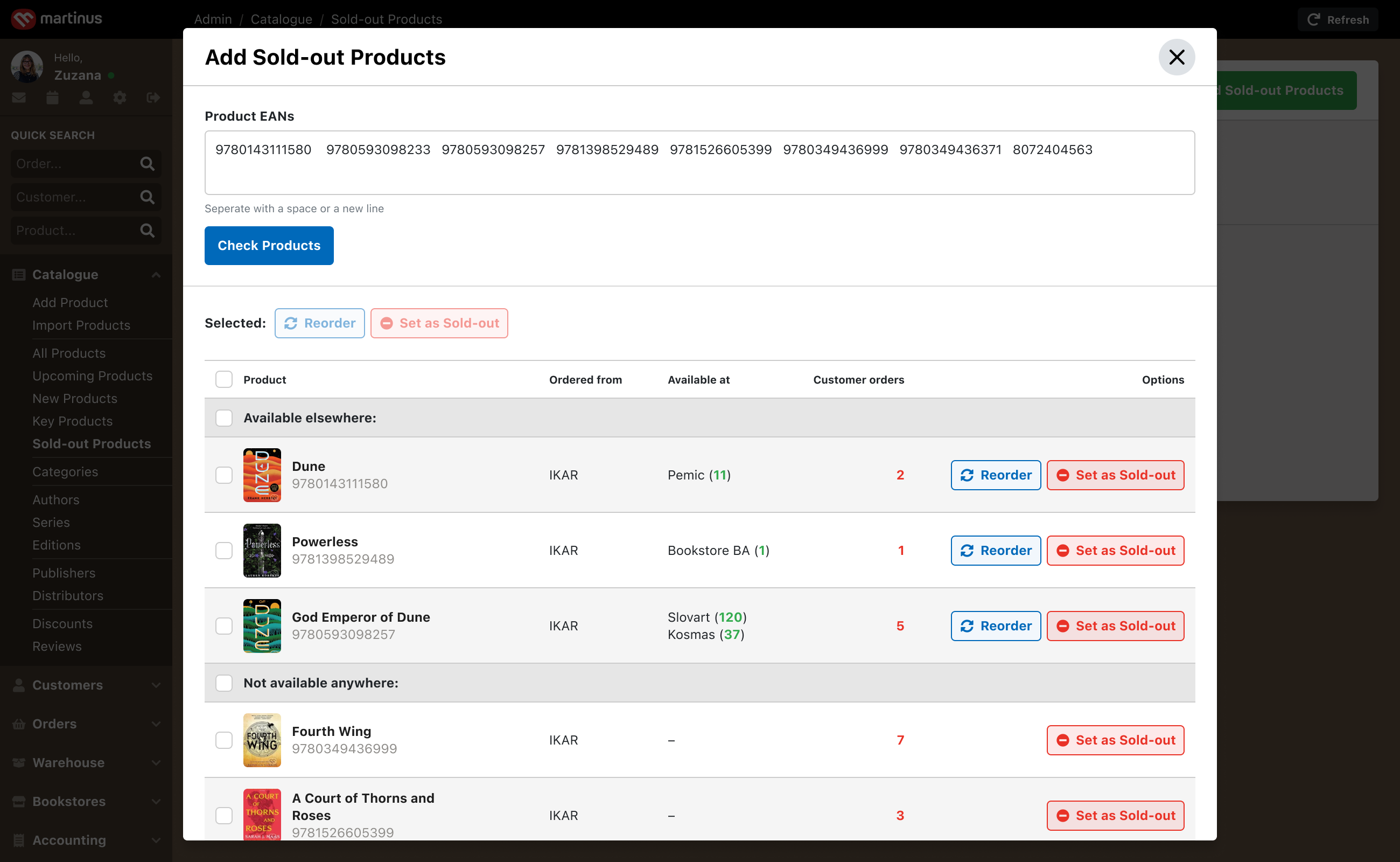Open New Products in the sidebar
Viewport: 1400px width, 862px height.
click(x=75, y=399)
